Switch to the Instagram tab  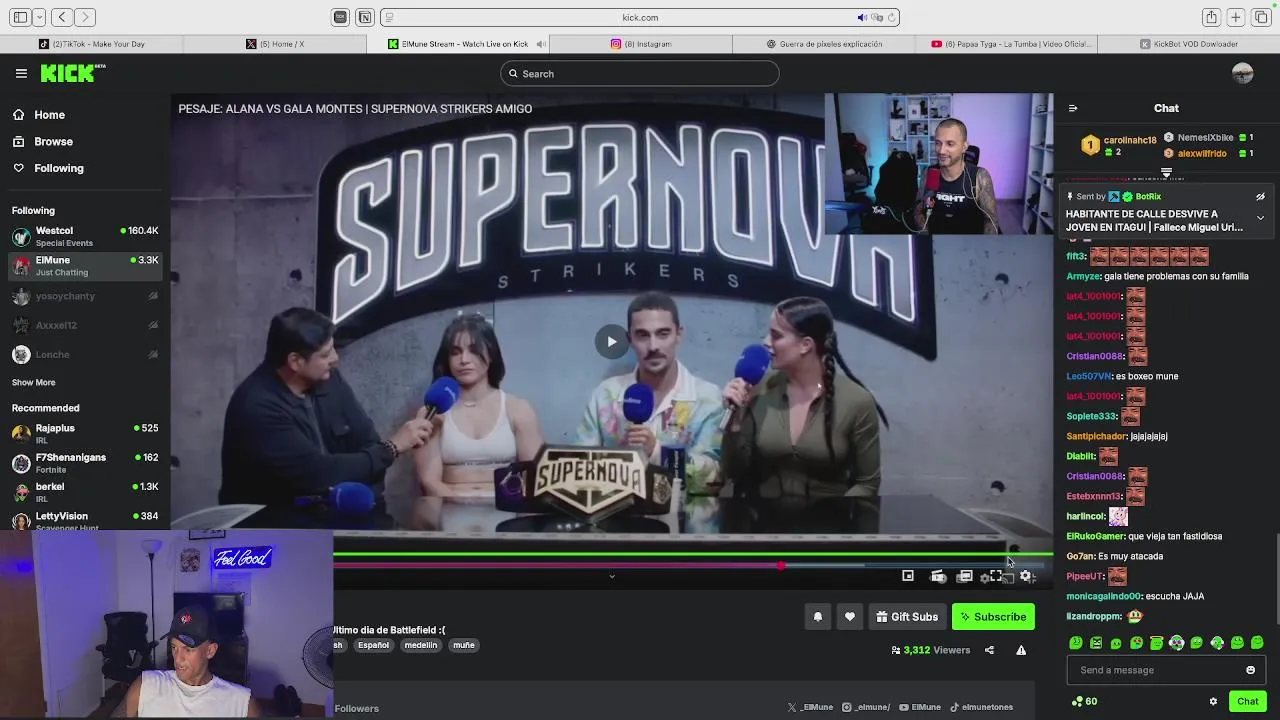[x=641, y=44]
